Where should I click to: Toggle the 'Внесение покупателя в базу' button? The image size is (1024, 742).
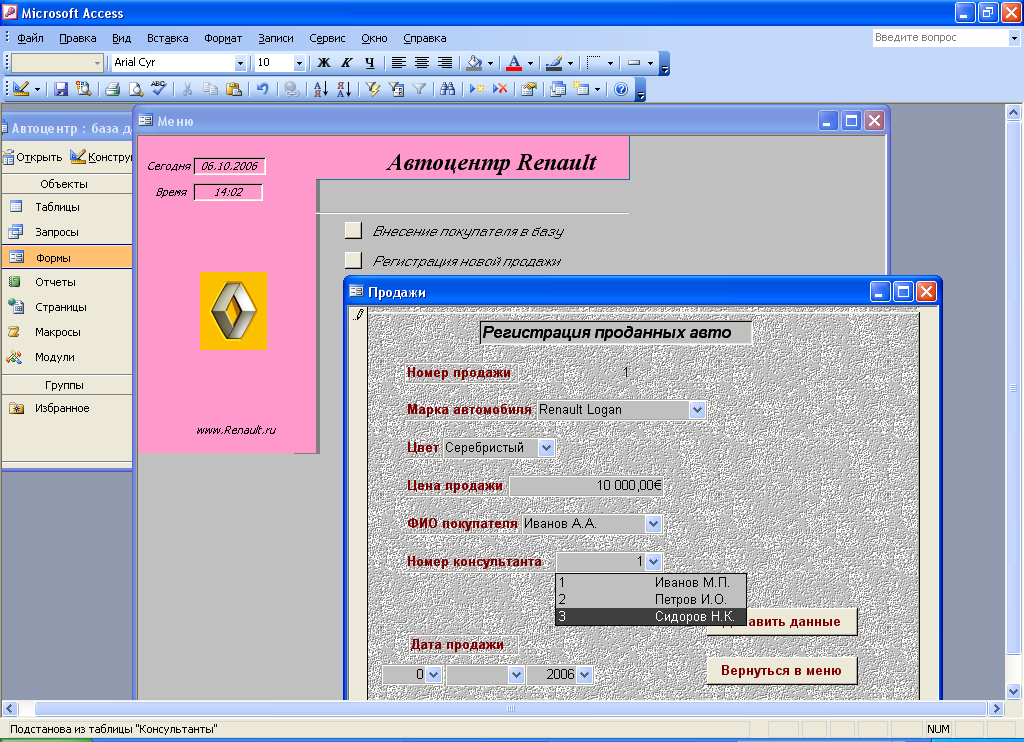coord(353,230)
